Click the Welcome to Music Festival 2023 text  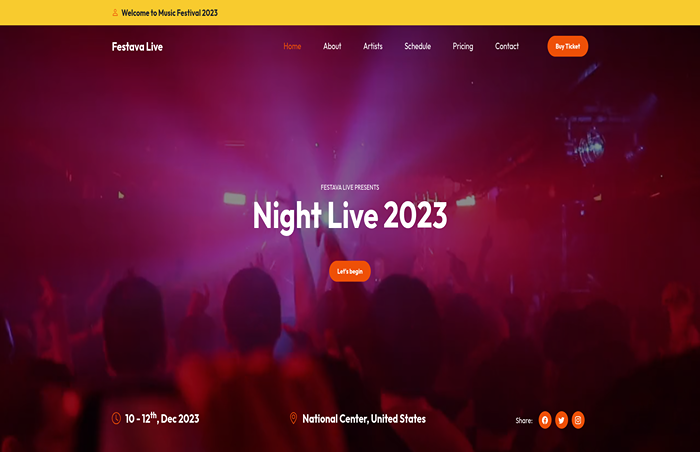[169, 13]
